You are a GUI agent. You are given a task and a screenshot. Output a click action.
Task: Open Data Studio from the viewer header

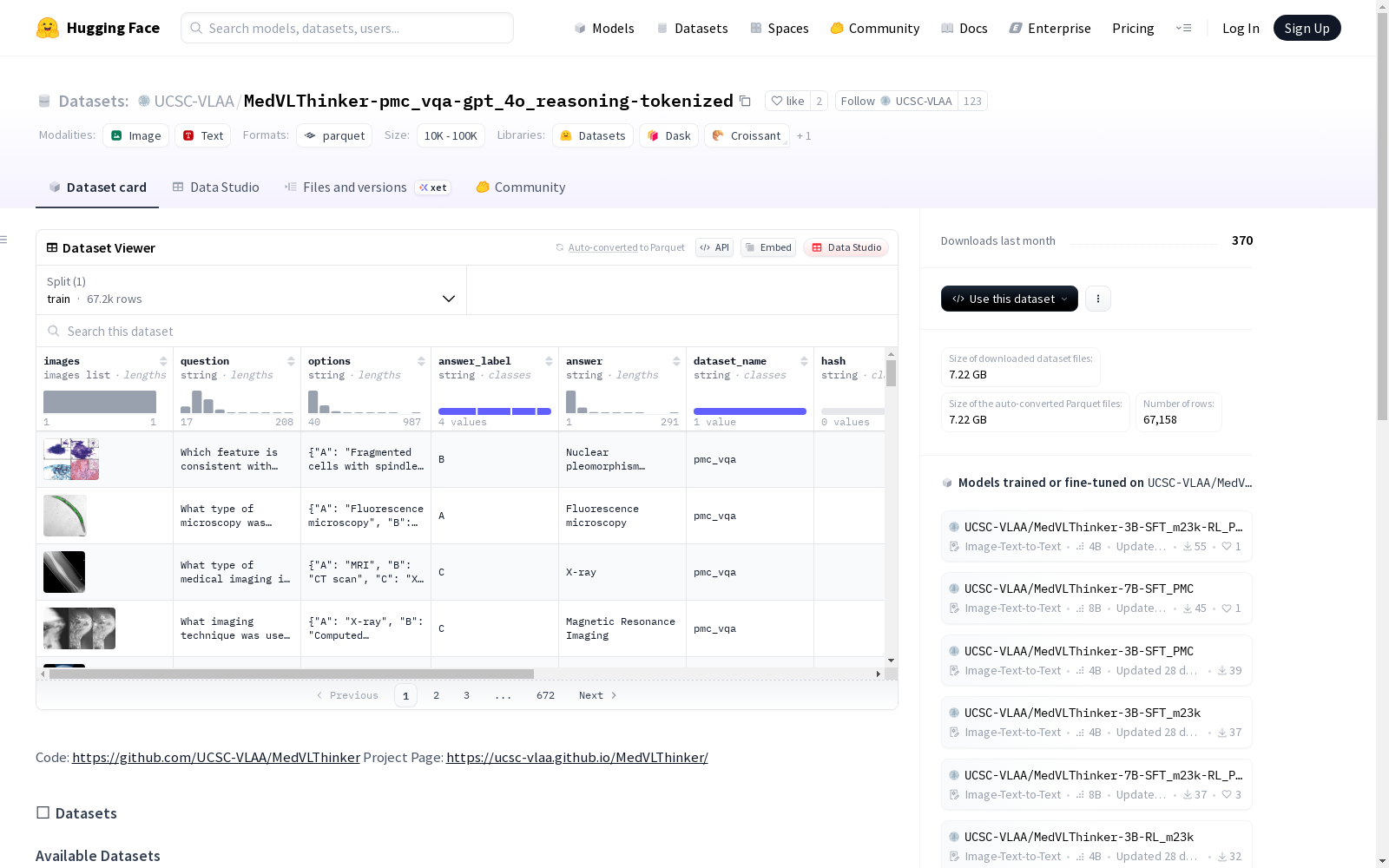[846, 247]
